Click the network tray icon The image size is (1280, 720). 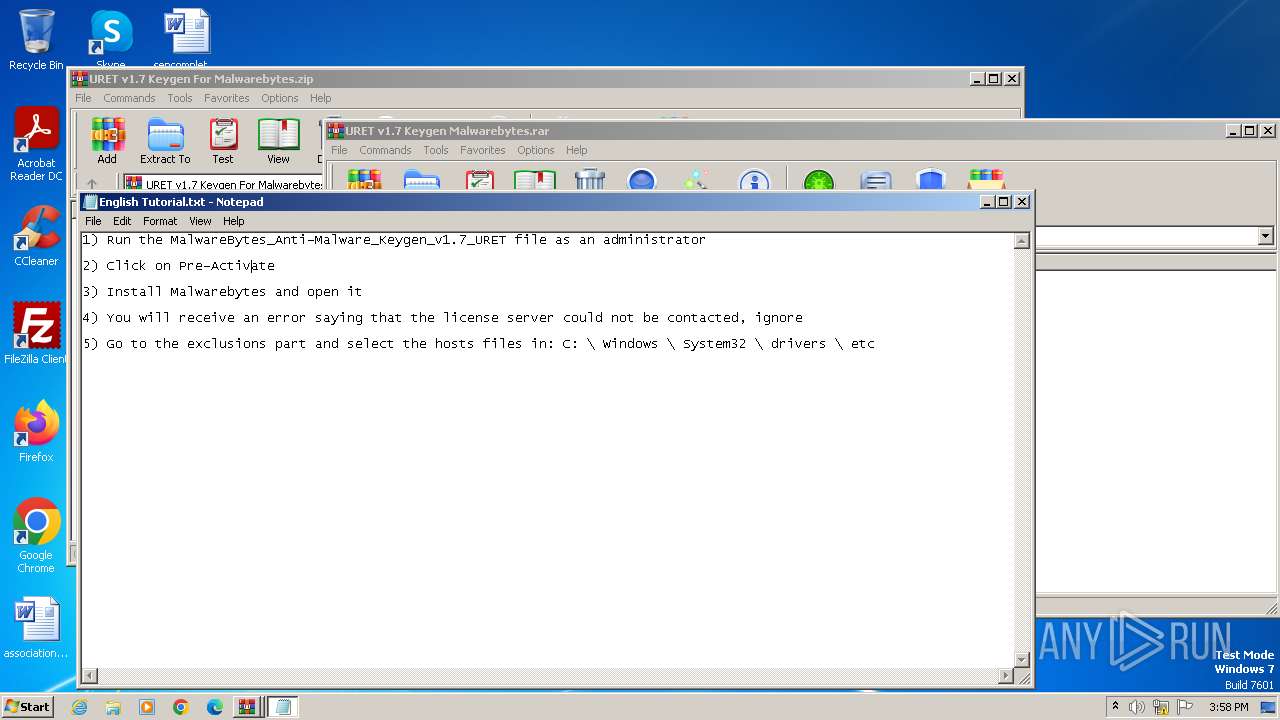click(1161, 707)
